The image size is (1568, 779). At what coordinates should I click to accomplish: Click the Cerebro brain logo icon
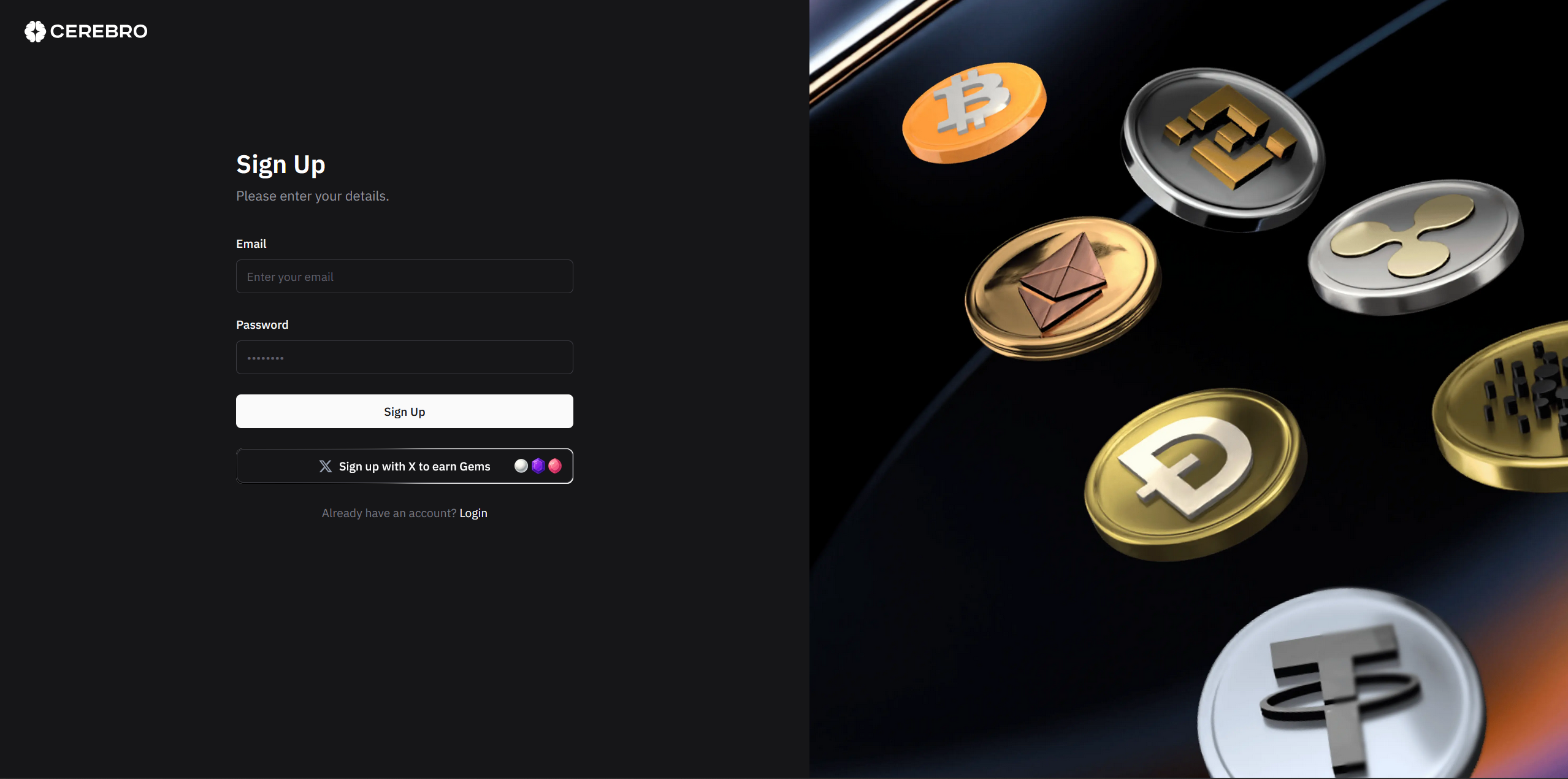pyautogui.click(x=35, y=31)
